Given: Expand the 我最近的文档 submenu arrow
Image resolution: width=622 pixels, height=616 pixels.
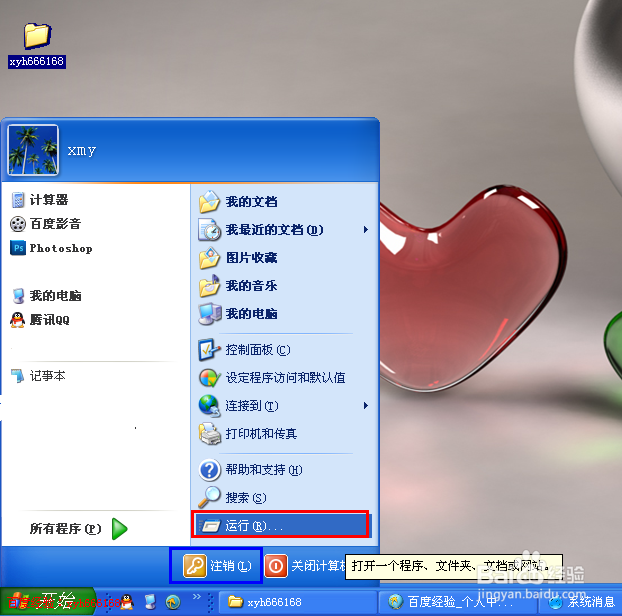Looking at the screenshot, I should click(366, 230).
